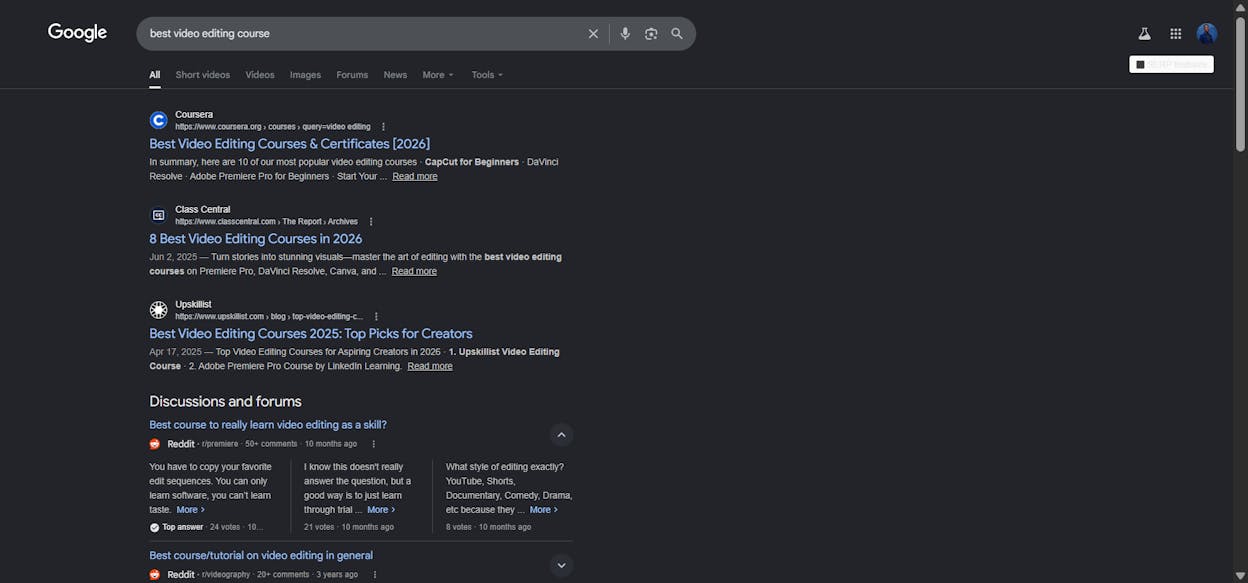
Task: Click '50+ comments' on r/premiere post
Action: point(271,444)
